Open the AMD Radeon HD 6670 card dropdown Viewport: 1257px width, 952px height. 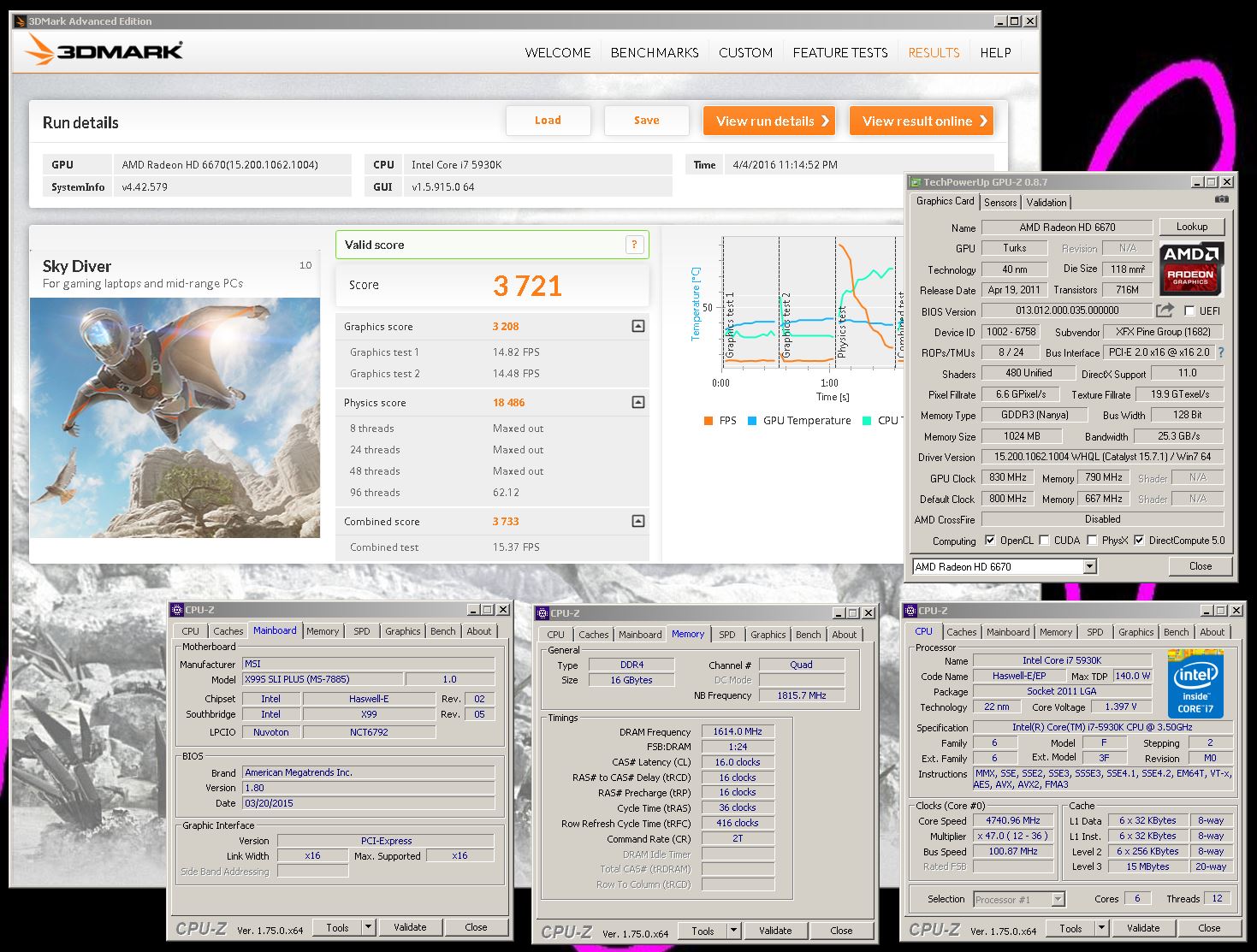[1089, 566]
